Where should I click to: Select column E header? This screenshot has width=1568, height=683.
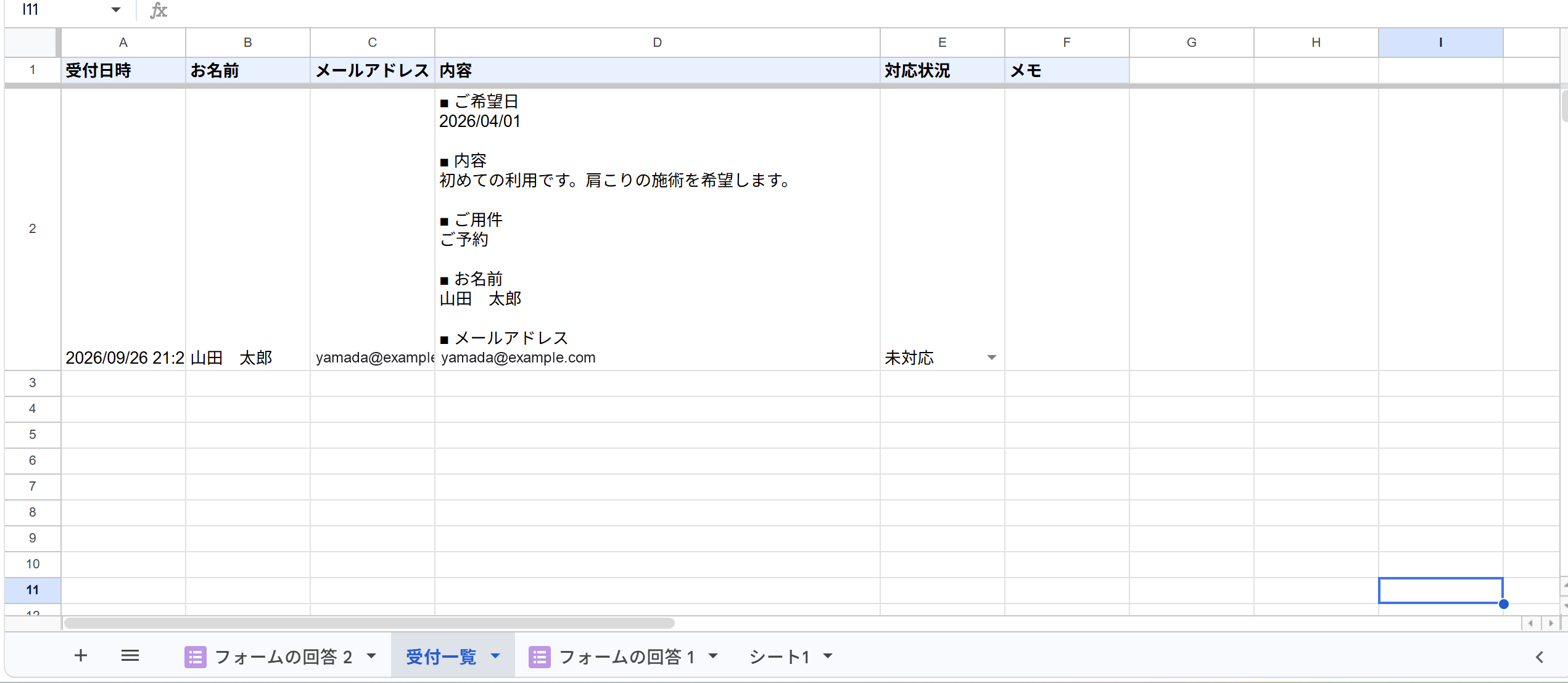(x=943, y=43)
